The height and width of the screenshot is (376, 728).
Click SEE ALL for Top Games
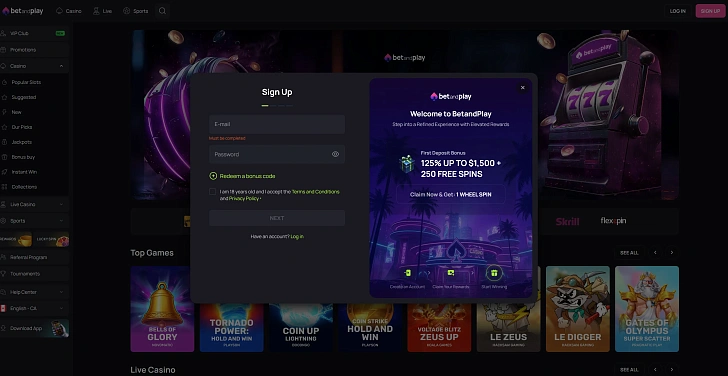(629, 253)
